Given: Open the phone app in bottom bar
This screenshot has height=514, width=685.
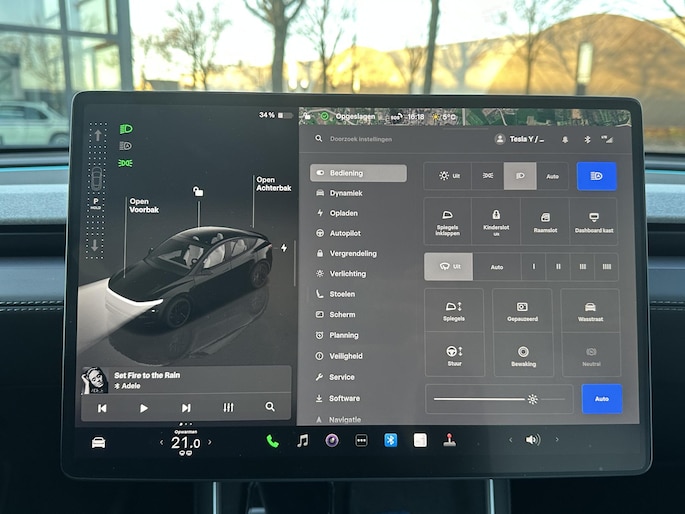Looking at the screenshot, I should (272, 440).
